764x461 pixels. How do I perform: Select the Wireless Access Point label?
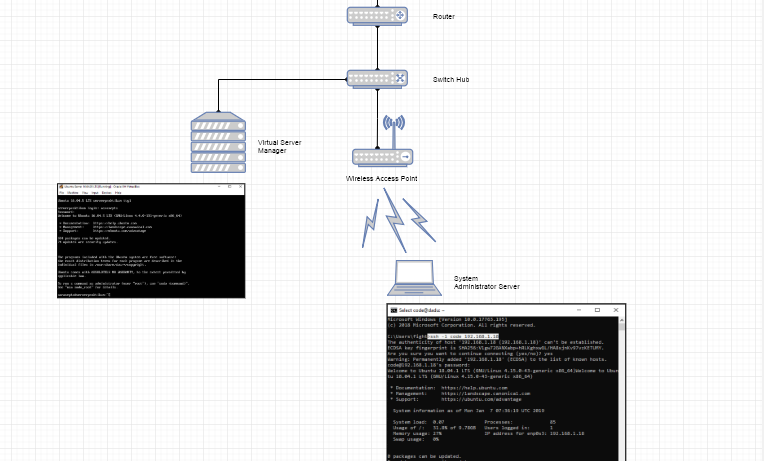point(380,178)
